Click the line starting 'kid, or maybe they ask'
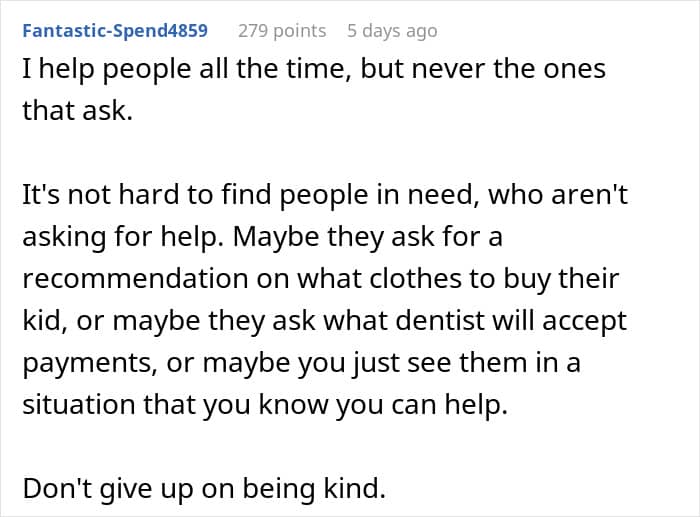The image size is (700, 517). click(325, 321)
